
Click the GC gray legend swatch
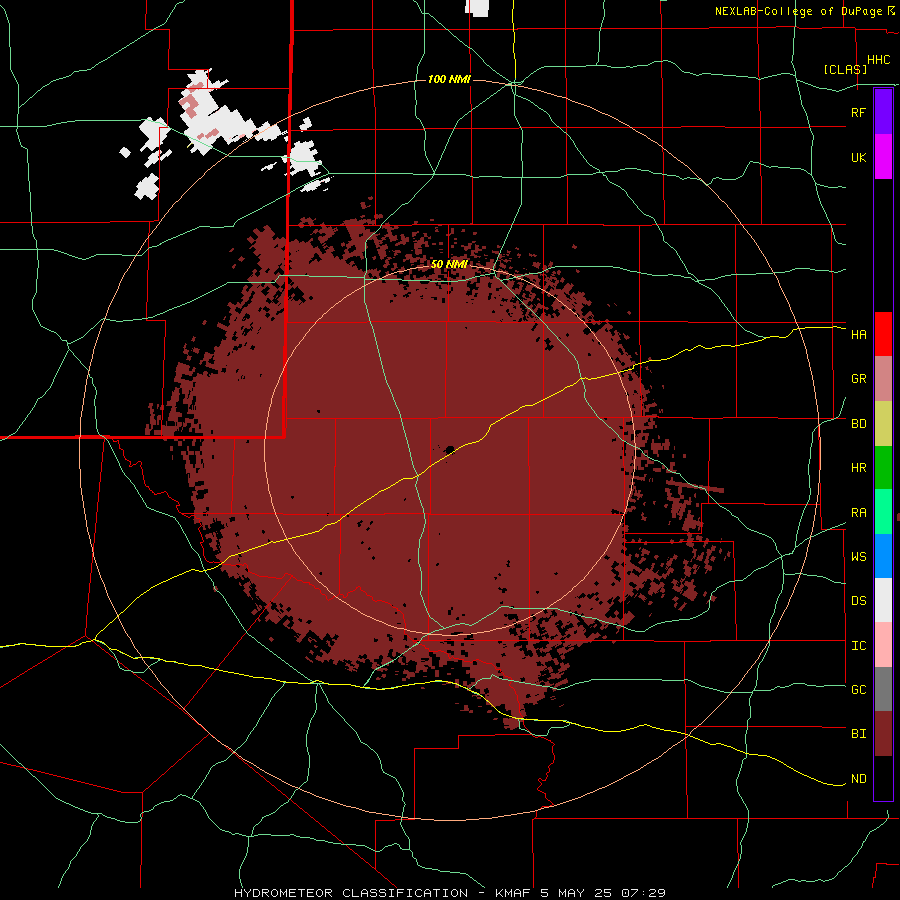pos(883,689)
